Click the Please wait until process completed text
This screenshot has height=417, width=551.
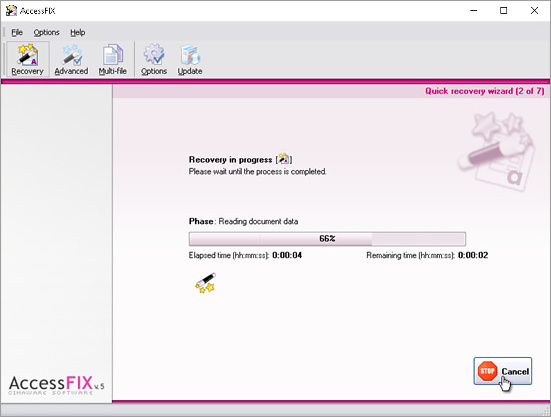tap(258, 171)
